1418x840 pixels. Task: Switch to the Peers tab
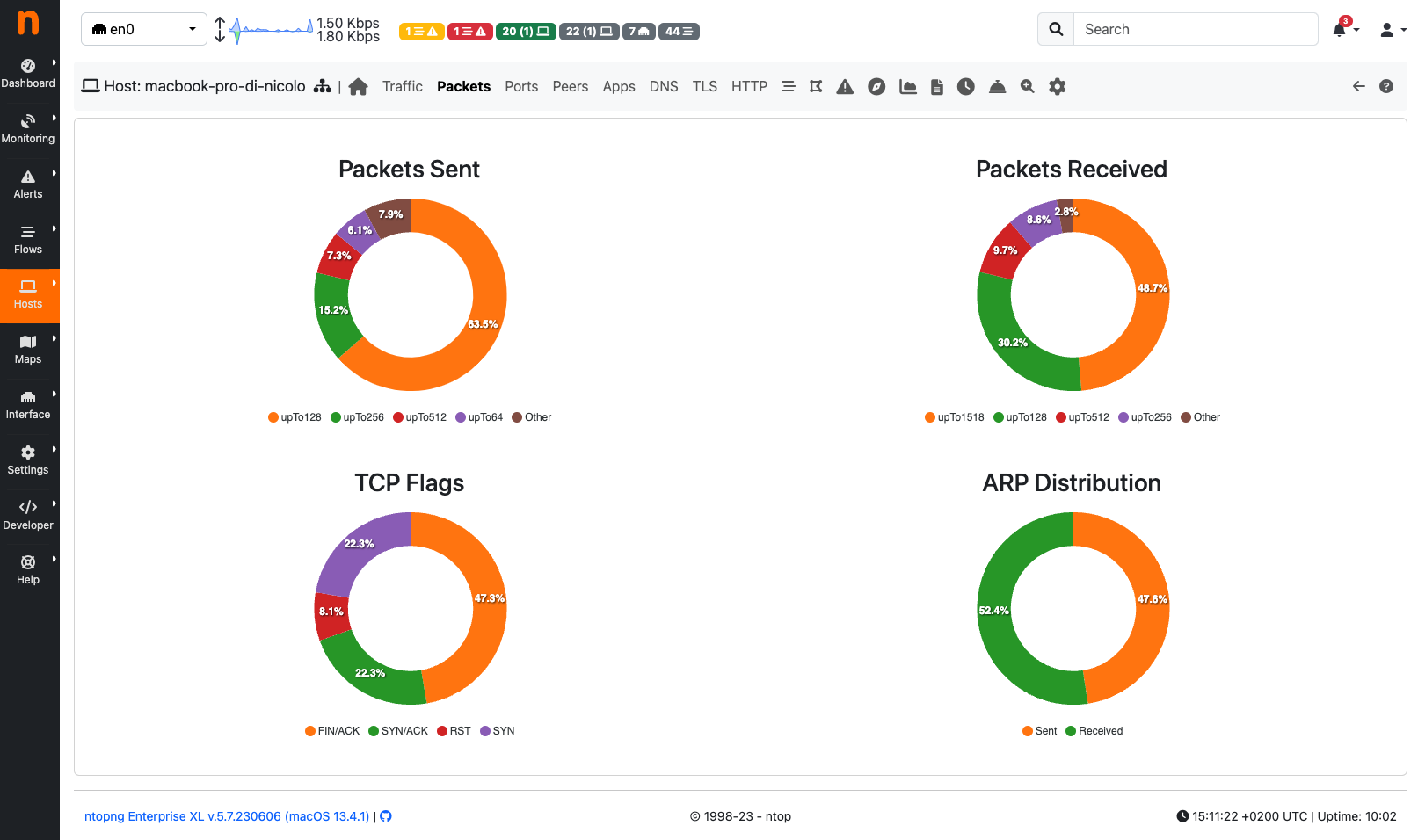(571, 86)
